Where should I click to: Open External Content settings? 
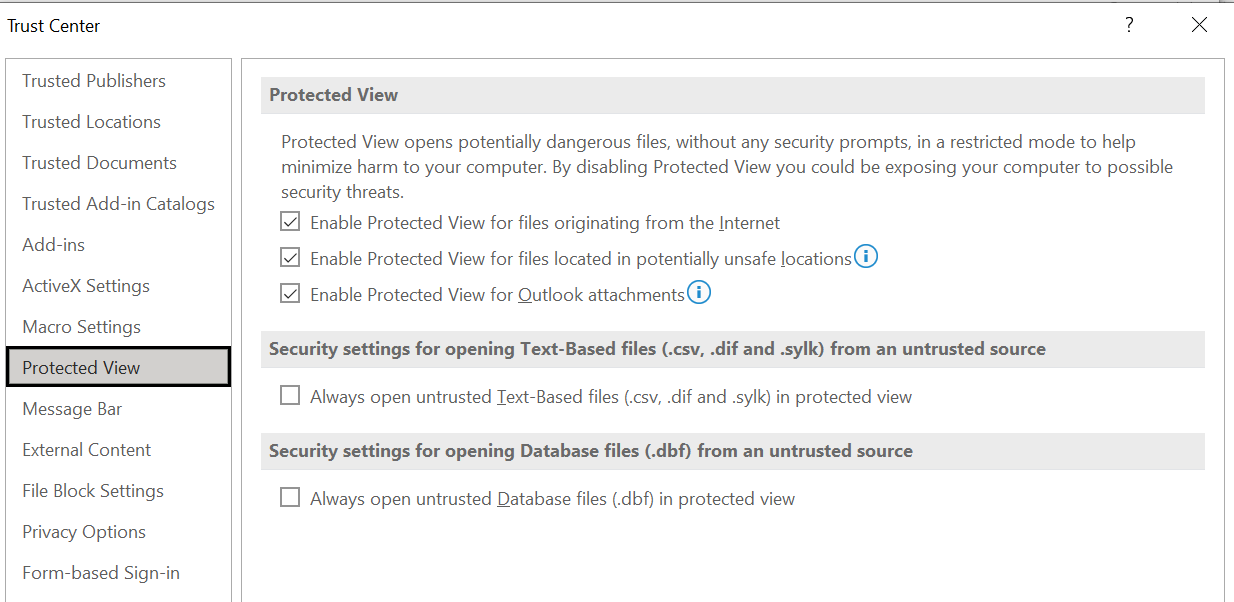tap(87, 450)
